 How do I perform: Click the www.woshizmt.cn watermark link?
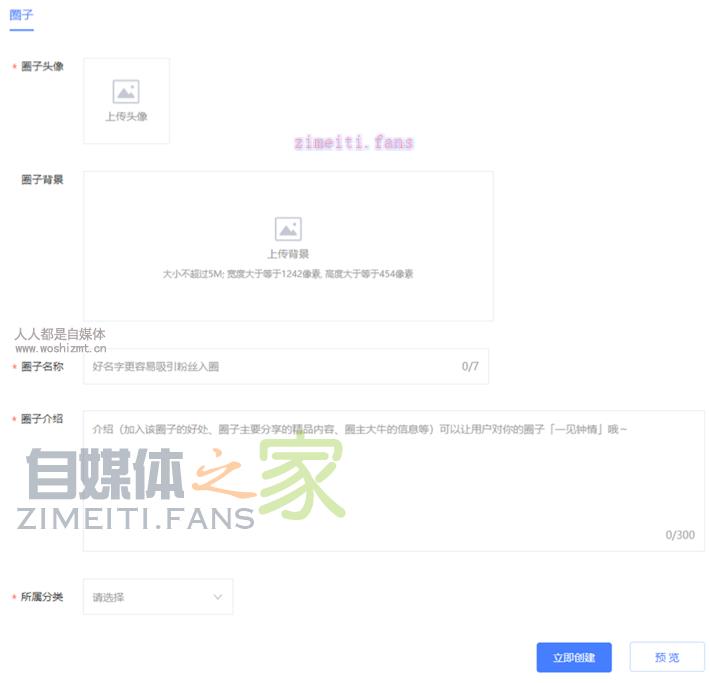point(61,348)
